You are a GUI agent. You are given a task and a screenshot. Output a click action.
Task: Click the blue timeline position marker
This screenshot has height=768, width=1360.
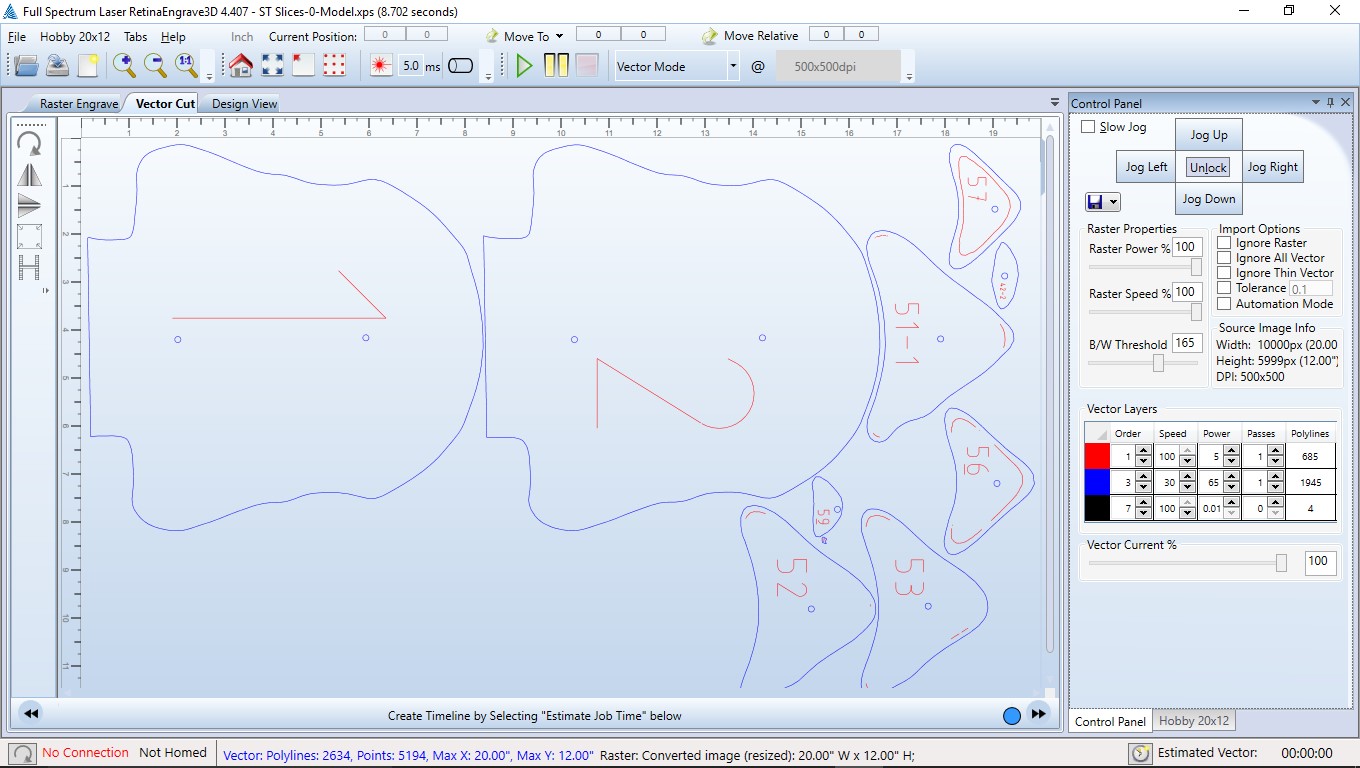tap(1011, 715)
